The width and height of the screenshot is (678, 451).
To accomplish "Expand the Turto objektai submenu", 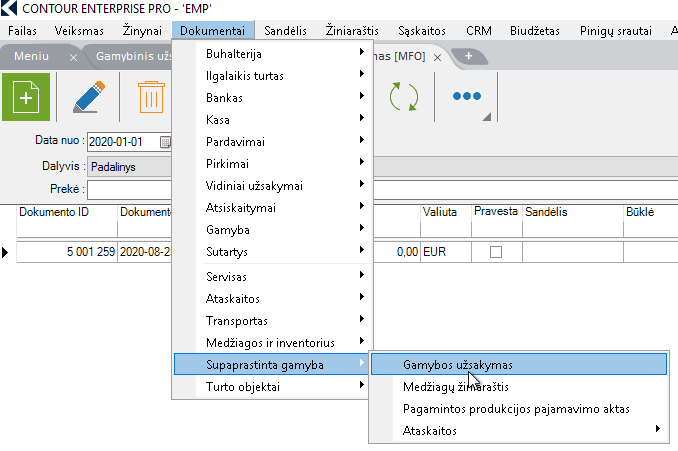I will (272, 386).
